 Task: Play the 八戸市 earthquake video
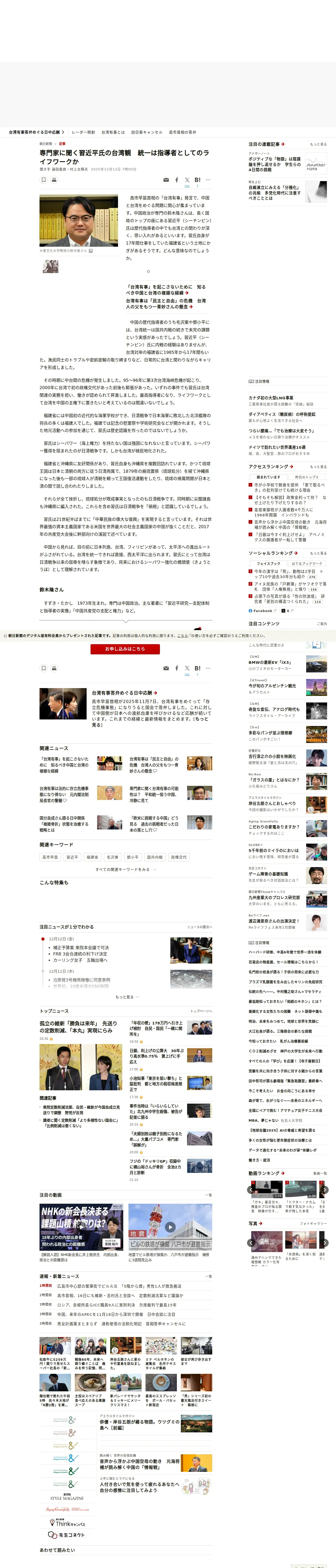point(170,1227)
